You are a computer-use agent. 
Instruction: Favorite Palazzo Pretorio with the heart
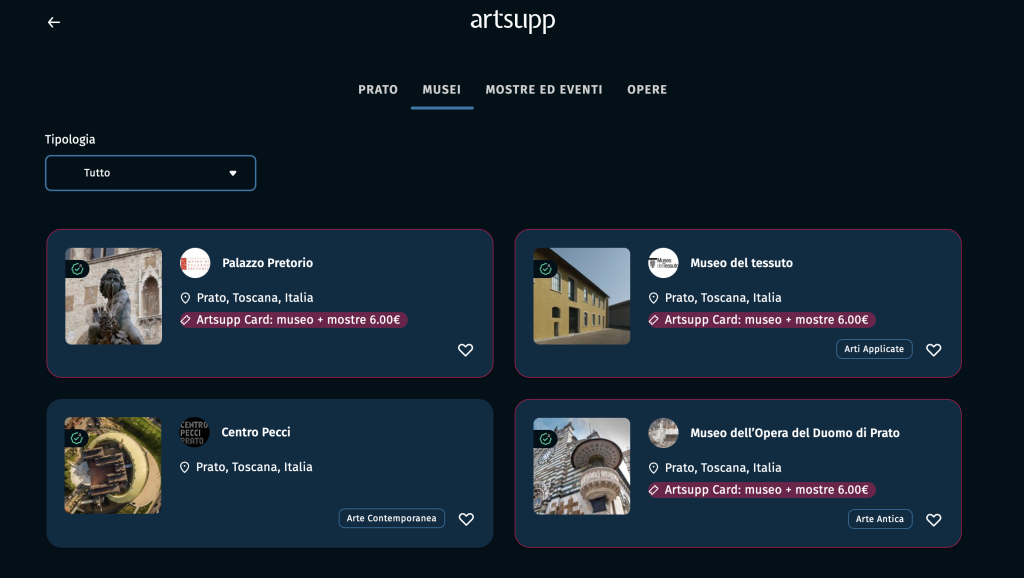click(x=465, y=350)
